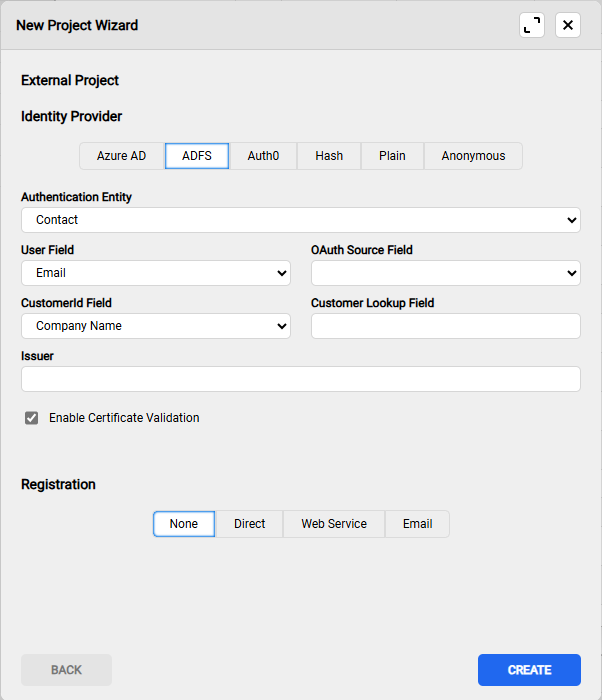
Task: Open the OAuth Source Field dropdown
Action: pos(445,273)
